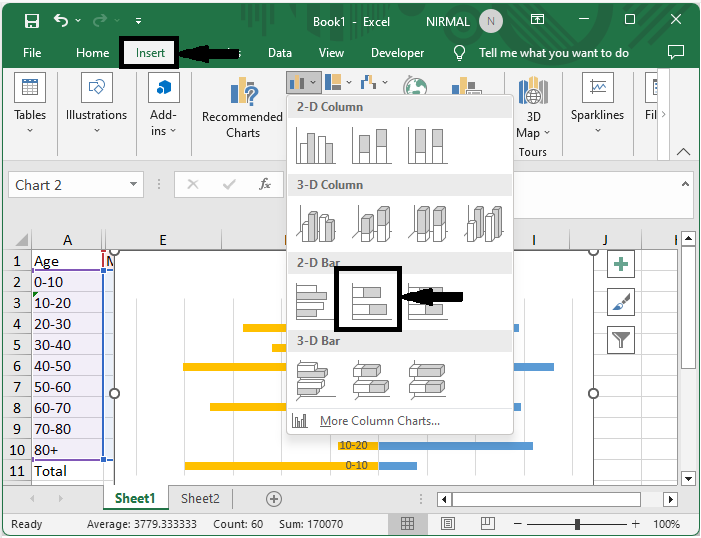Expand the Name Box dropdown arrow
This screenshot has width=701, height=538.
(133, 185)
